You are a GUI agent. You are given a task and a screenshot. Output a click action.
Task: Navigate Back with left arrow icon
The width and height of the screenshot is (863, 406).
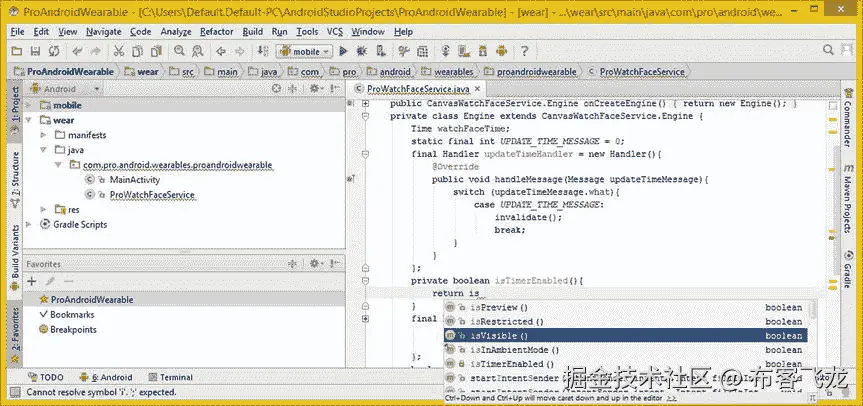tap(221, 51)
